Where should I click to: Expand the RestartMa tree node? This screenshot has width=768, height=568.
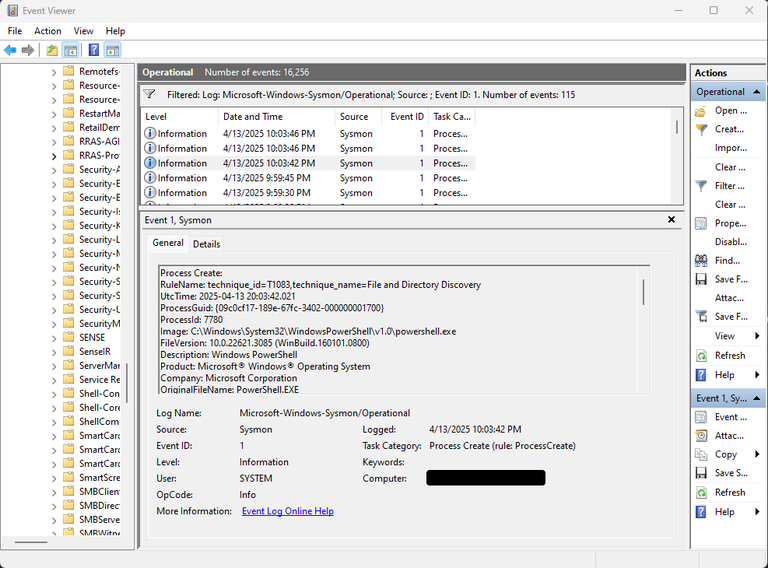point(54,114)
